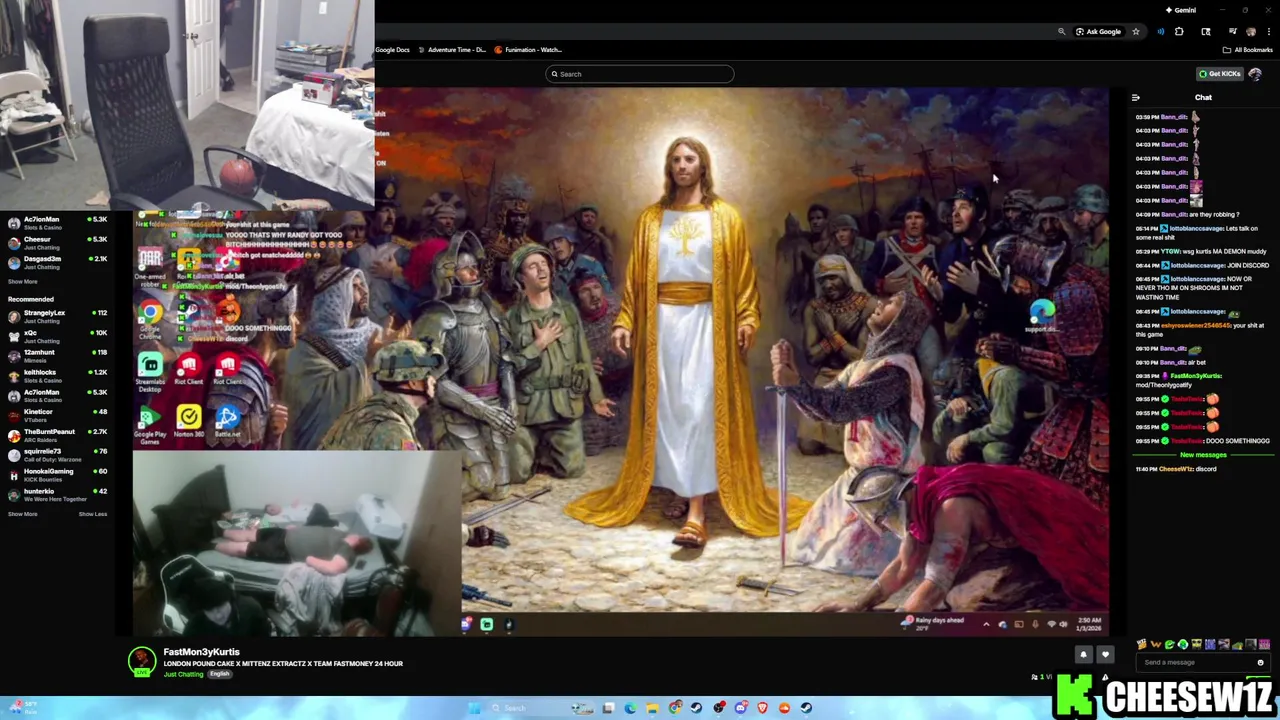Open File Explorer from taskbar

click(x=652, y=708)
